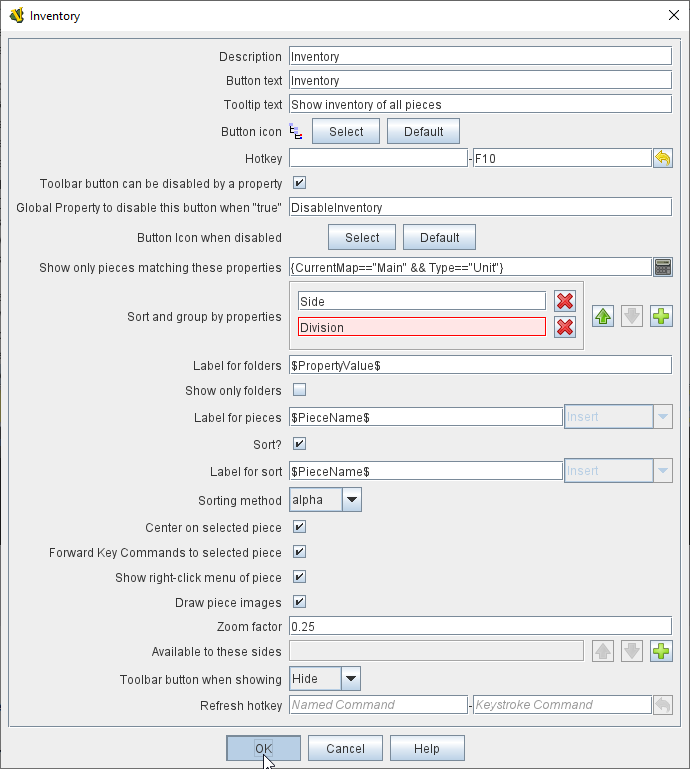Remove the Side sort property
This screenshot has height=769, width=690.
tap(564, 301)
